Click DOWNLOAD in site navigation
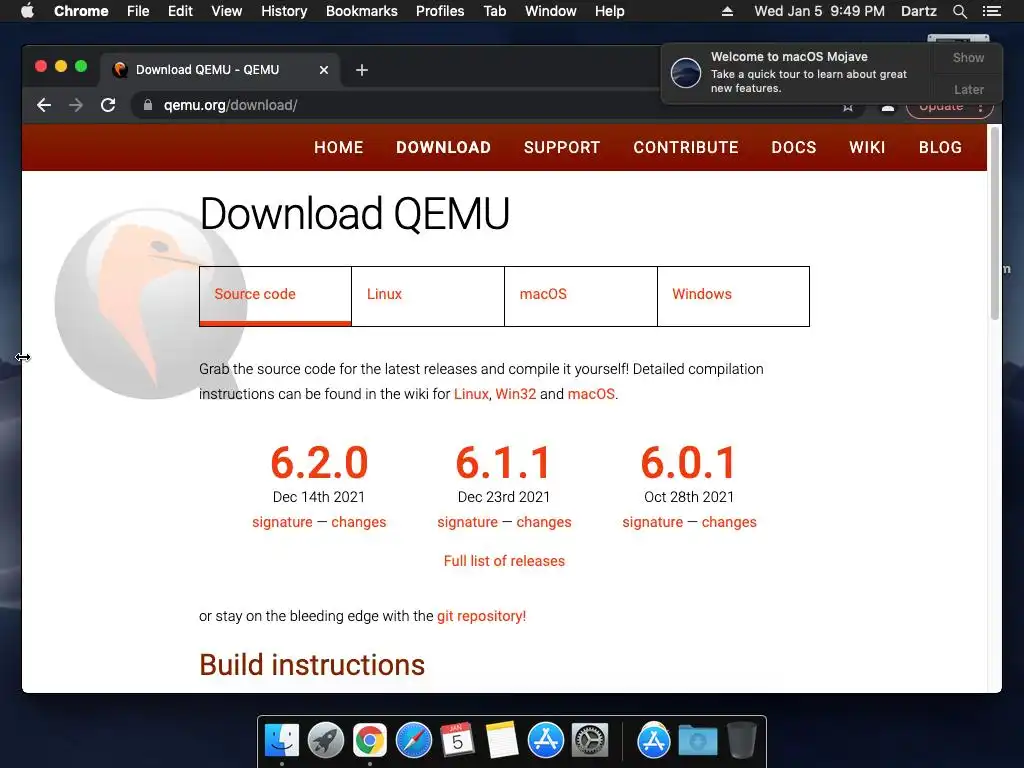 443,148
